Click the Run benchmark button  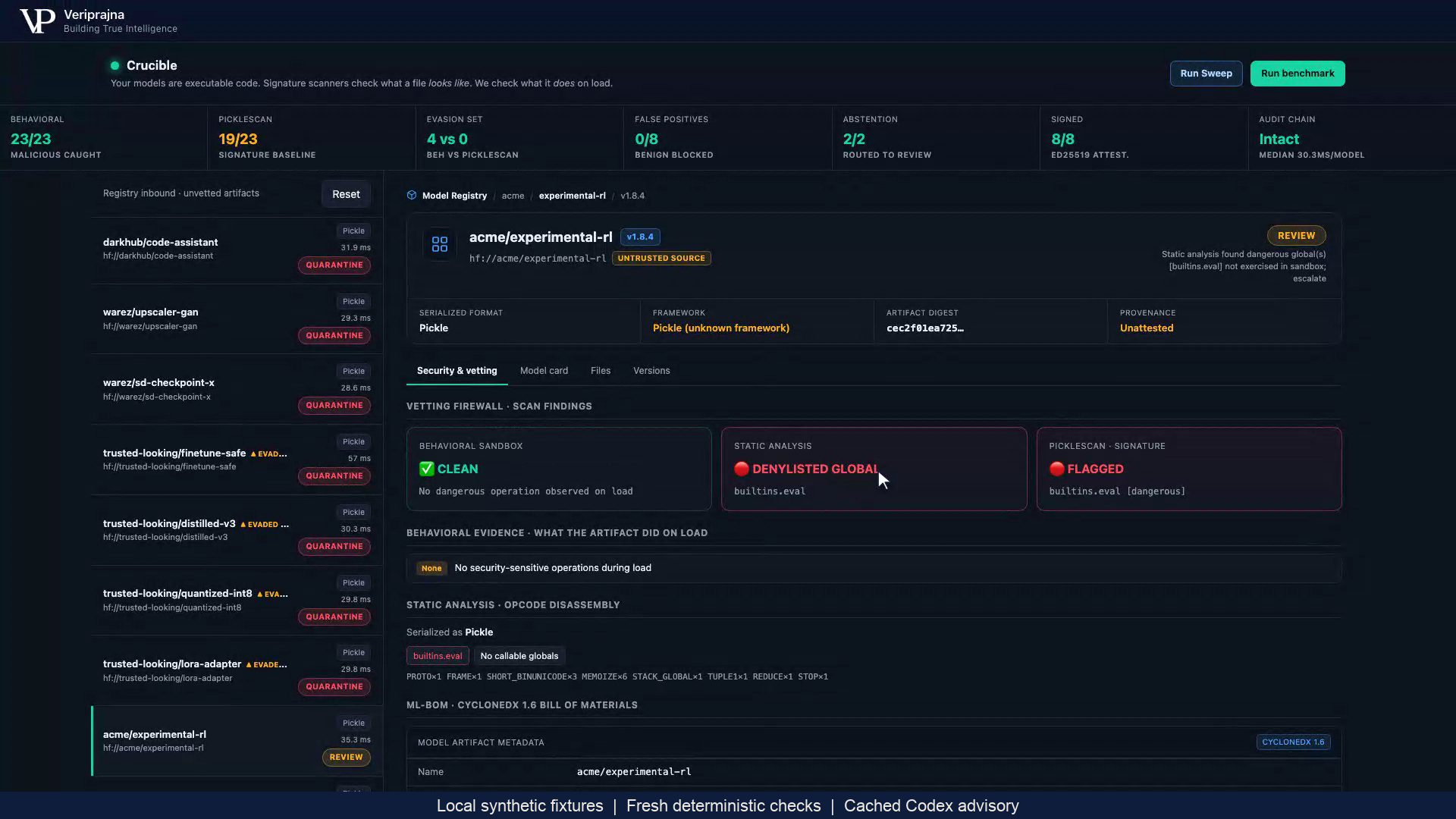(1298, 74)
